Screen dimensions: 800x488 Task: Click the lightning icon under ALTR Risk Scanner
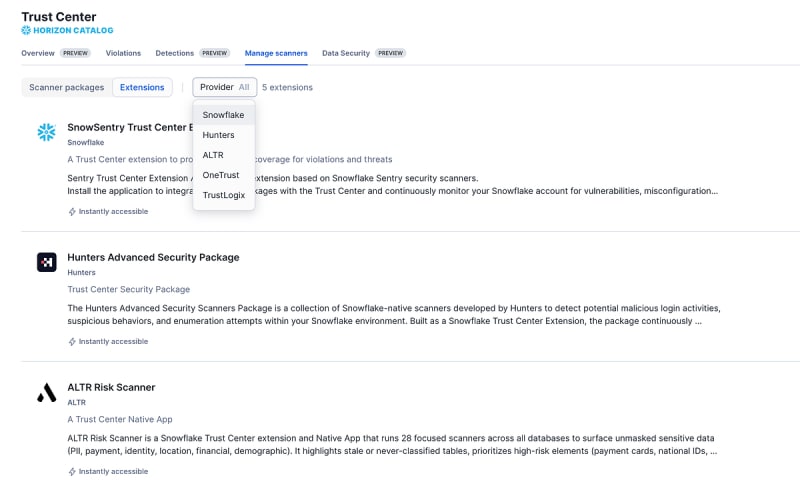pos(72,472)
